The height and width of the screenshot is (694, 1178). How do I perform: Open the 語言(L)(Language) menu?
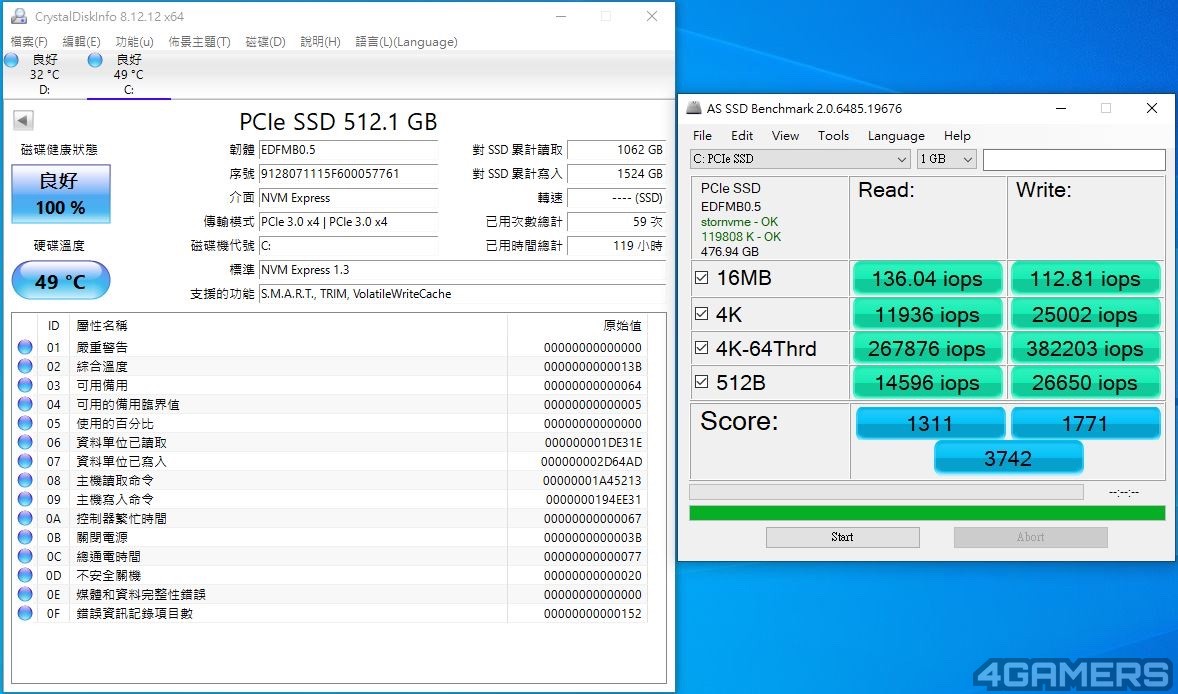pyautogui.click(x=406, y=42)
